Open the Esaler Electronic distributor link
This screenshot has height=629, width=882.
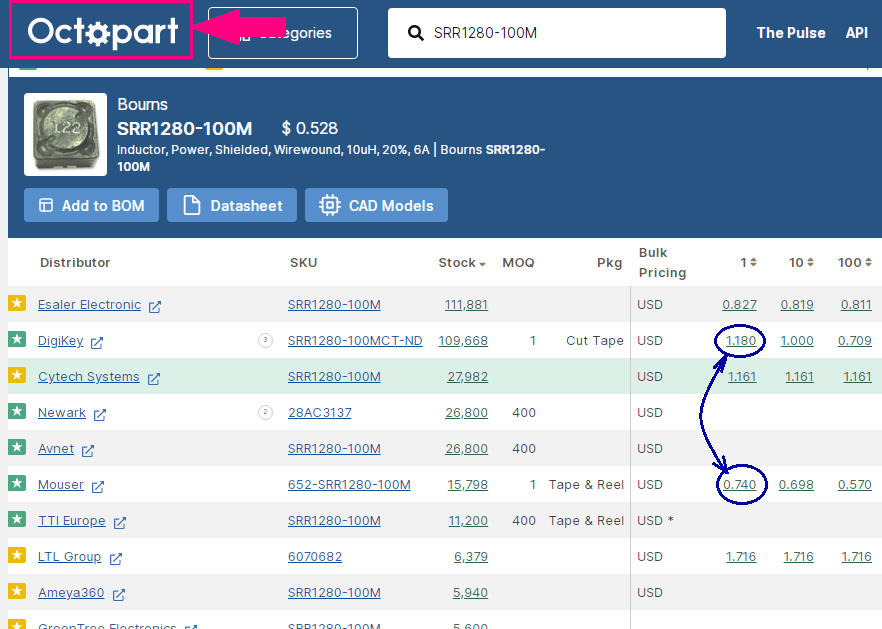point(89,304)
